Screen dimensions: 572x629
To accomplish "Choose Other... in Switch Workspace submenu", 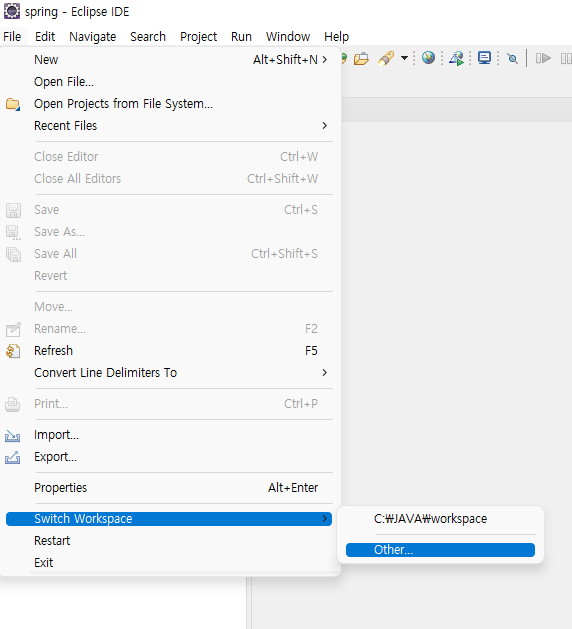I will (x=440, y=550).
